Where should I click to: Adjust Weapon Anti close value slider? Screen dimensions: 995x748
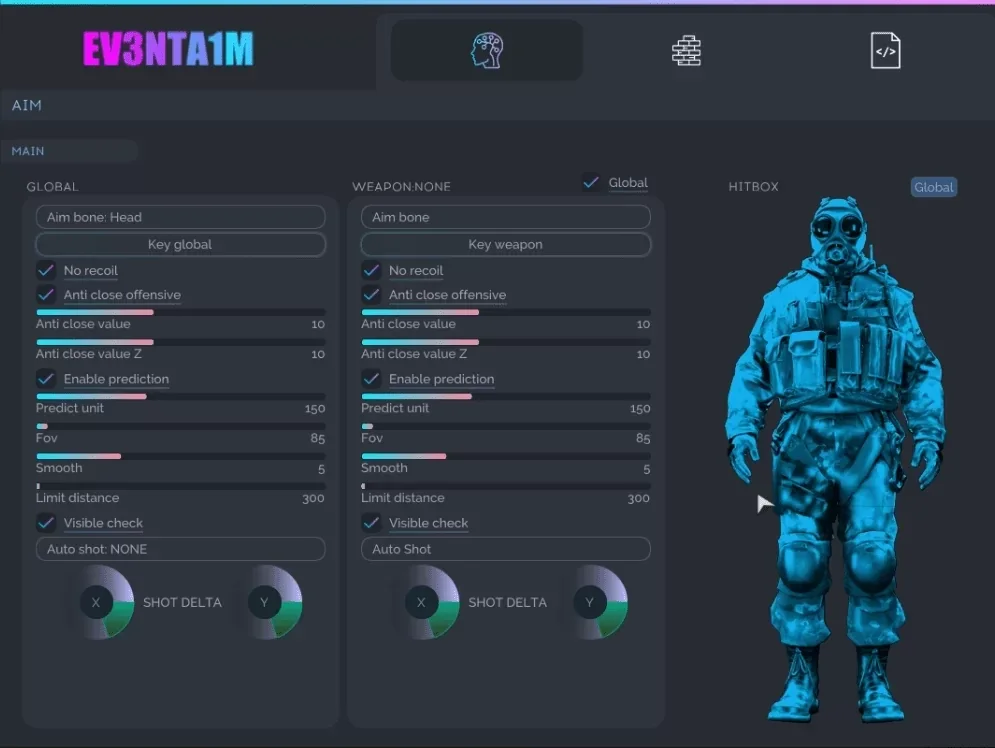[x=506, y=312]
